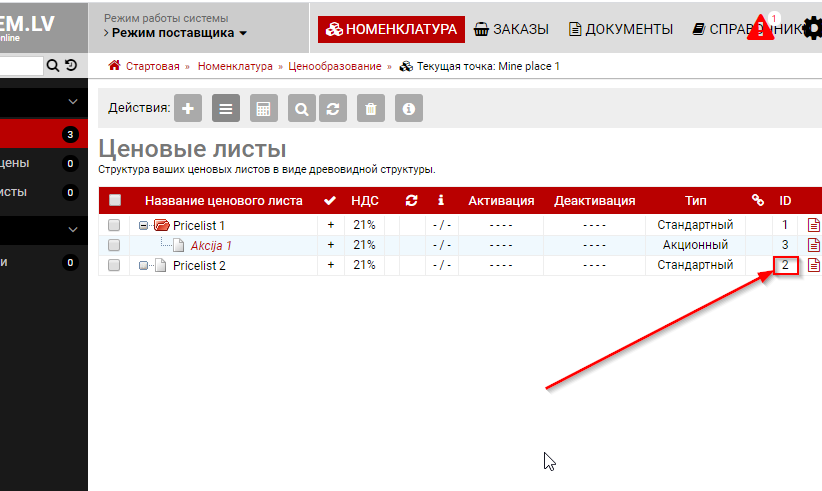Open document icon for Pricelist 1 row
The width and height of the screenshot is (822, 491).
pyautogui.click(x=813, y=225)
